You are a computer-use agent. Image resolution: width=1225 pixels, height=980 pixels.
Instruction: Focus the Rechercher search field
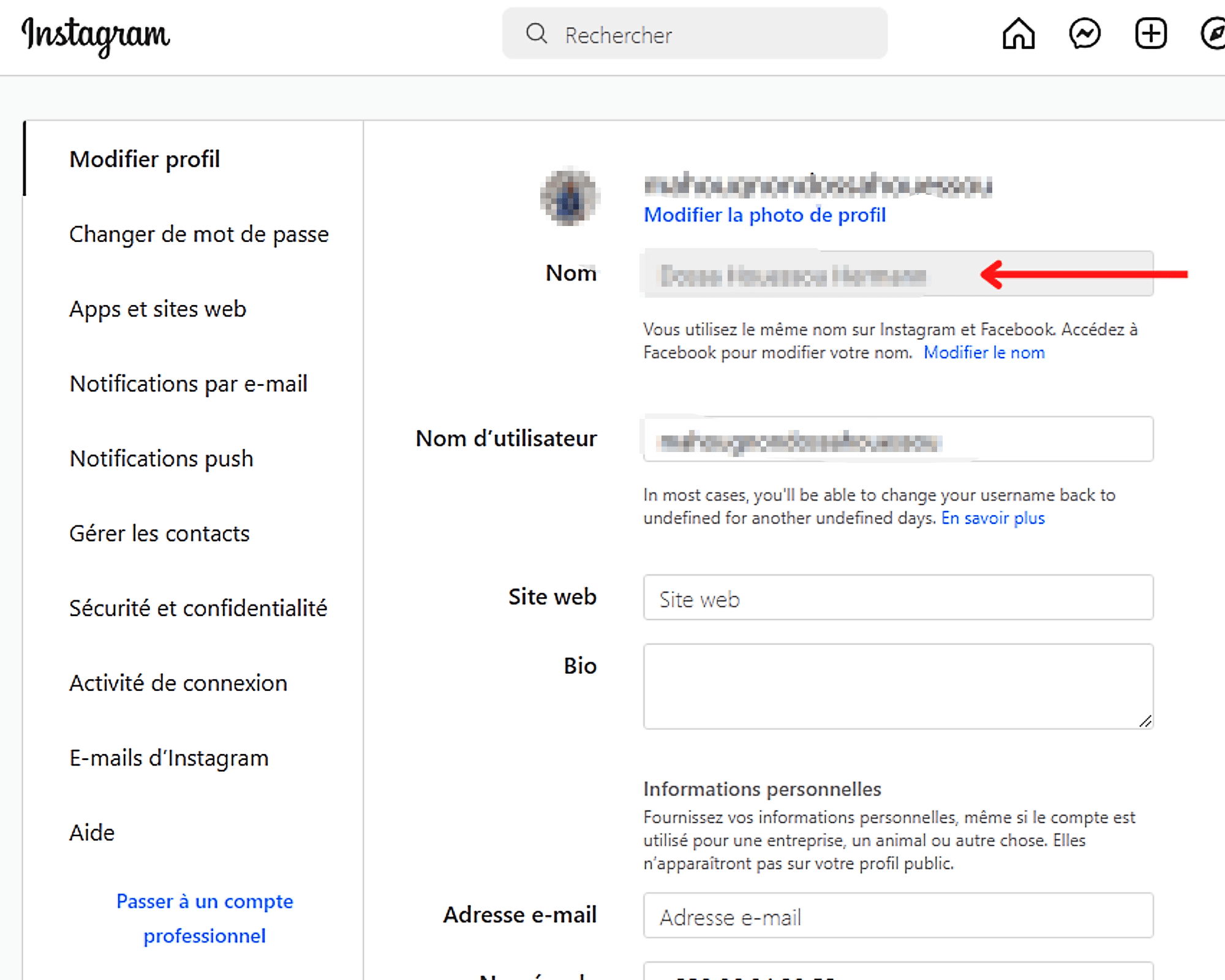pos(695,34)
